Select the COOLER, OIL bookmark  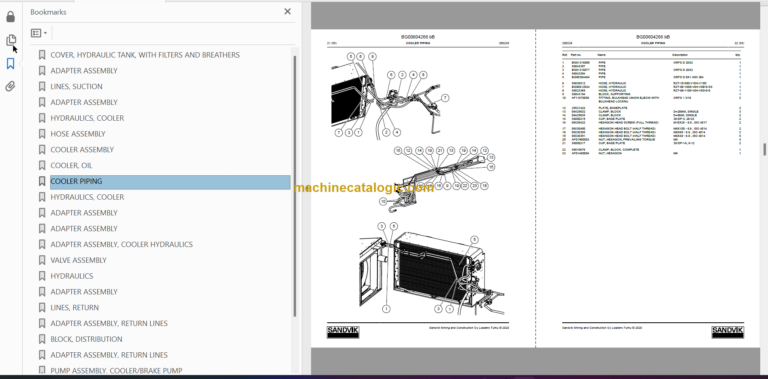coord(71,166)
